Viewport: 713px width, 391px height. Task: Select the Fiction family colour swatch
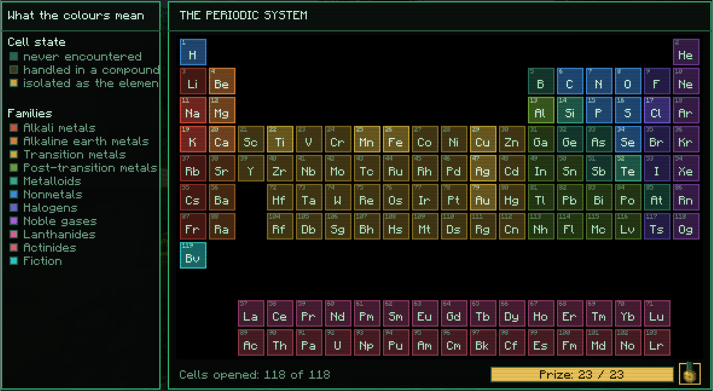[x=14, y=261]
